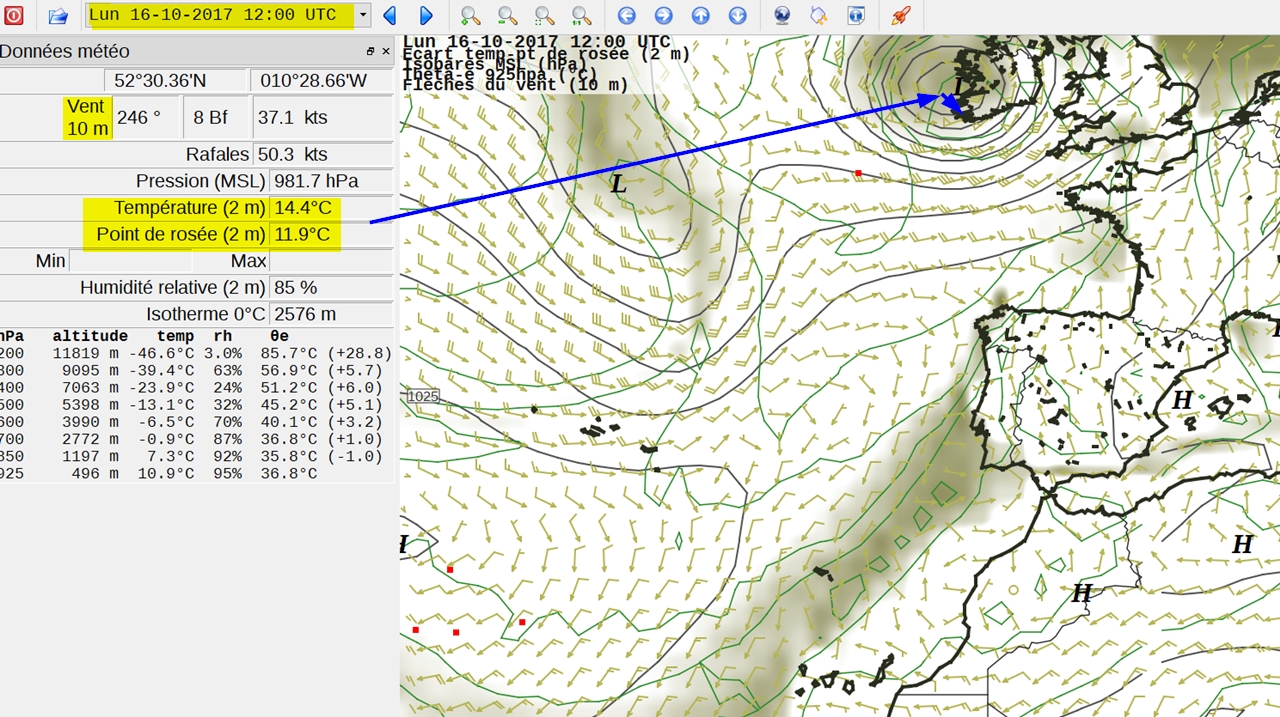
Task: Click the Vent 10 m label
Action: coord(87,118)
